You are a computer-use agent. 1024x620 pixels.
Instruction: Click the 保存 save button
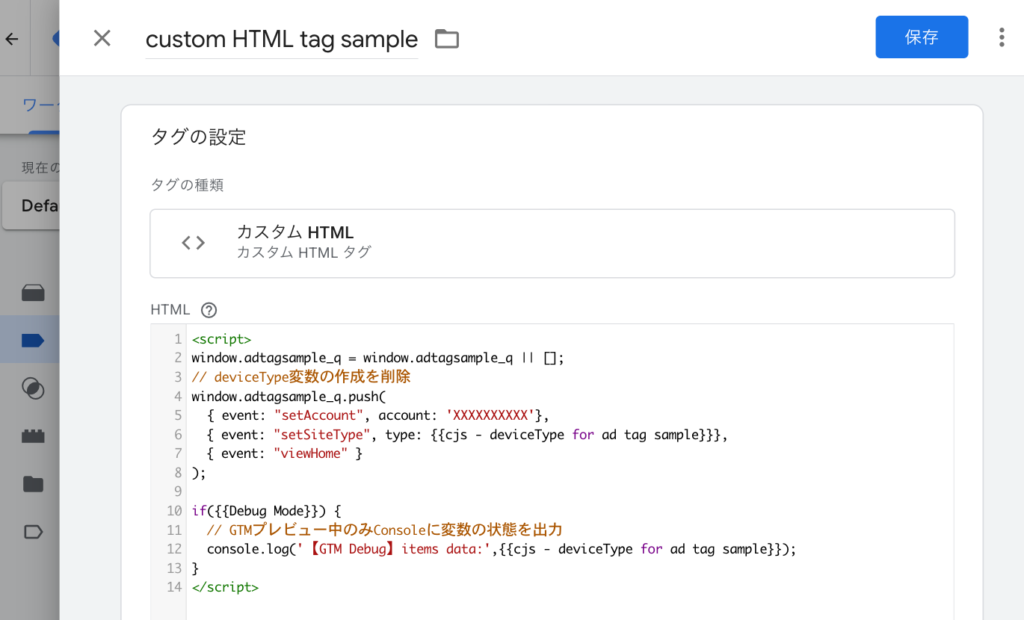[921, 38]
